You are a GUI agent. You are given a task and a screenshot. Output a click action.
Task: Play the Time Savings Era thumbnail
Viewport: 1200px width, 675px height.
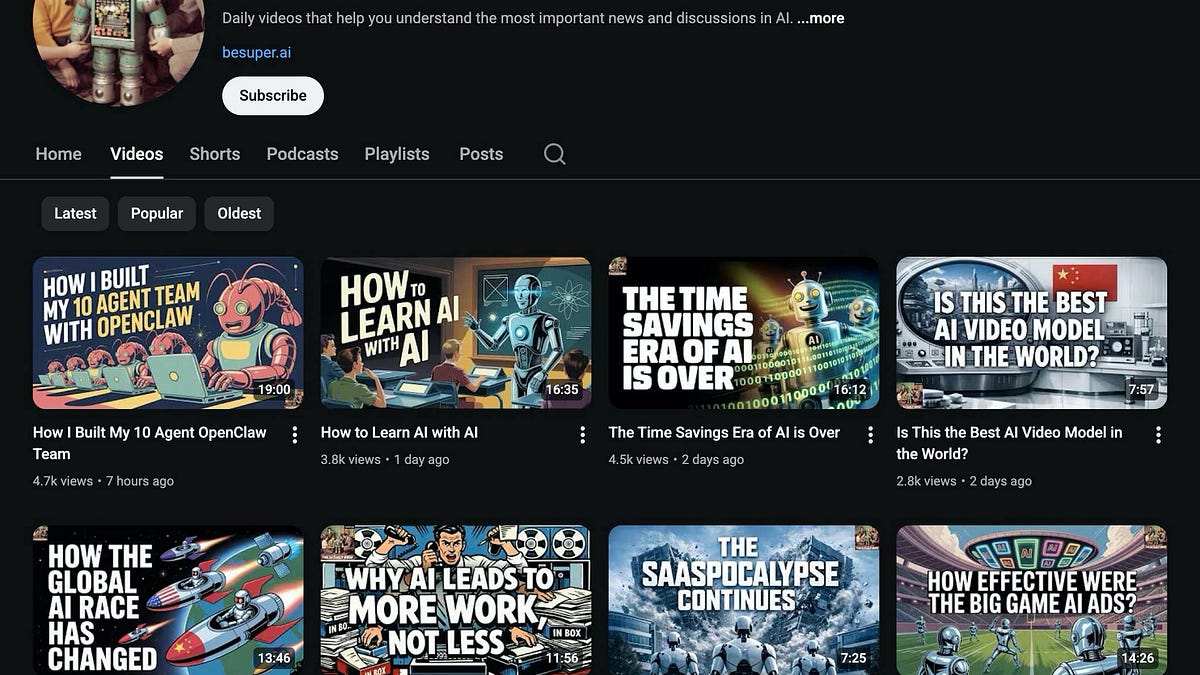744,333
